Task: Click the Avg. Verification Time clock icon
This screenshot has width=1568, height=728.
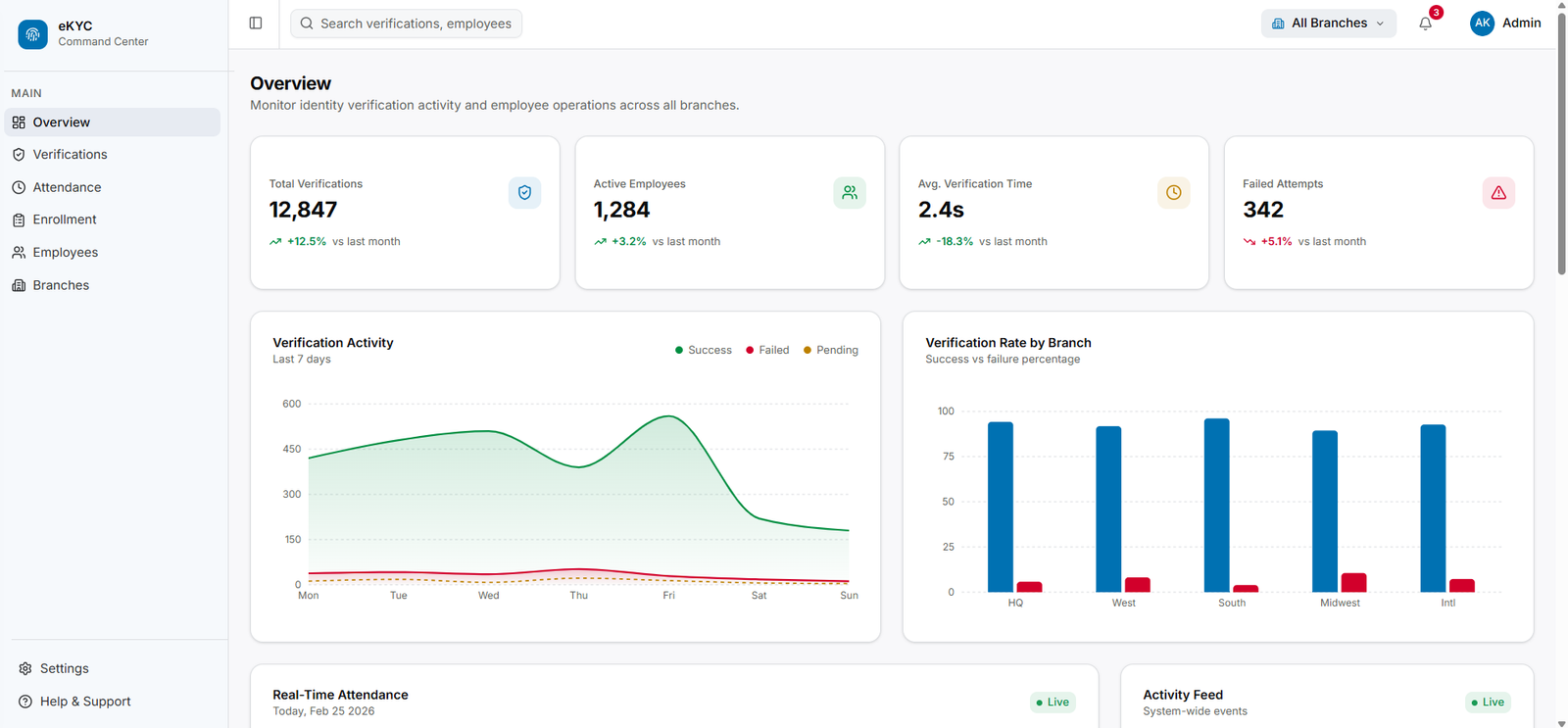Action: (1173, 193)
